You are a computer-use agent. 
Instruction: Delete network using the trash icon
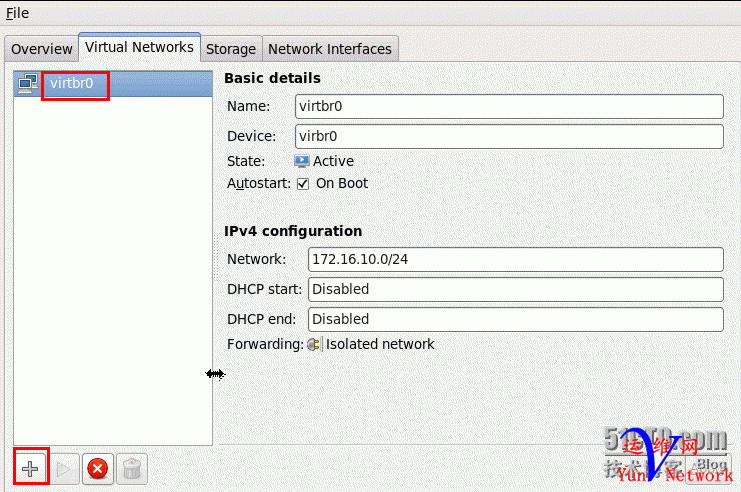pyautogui.click(x=131, y=468)
